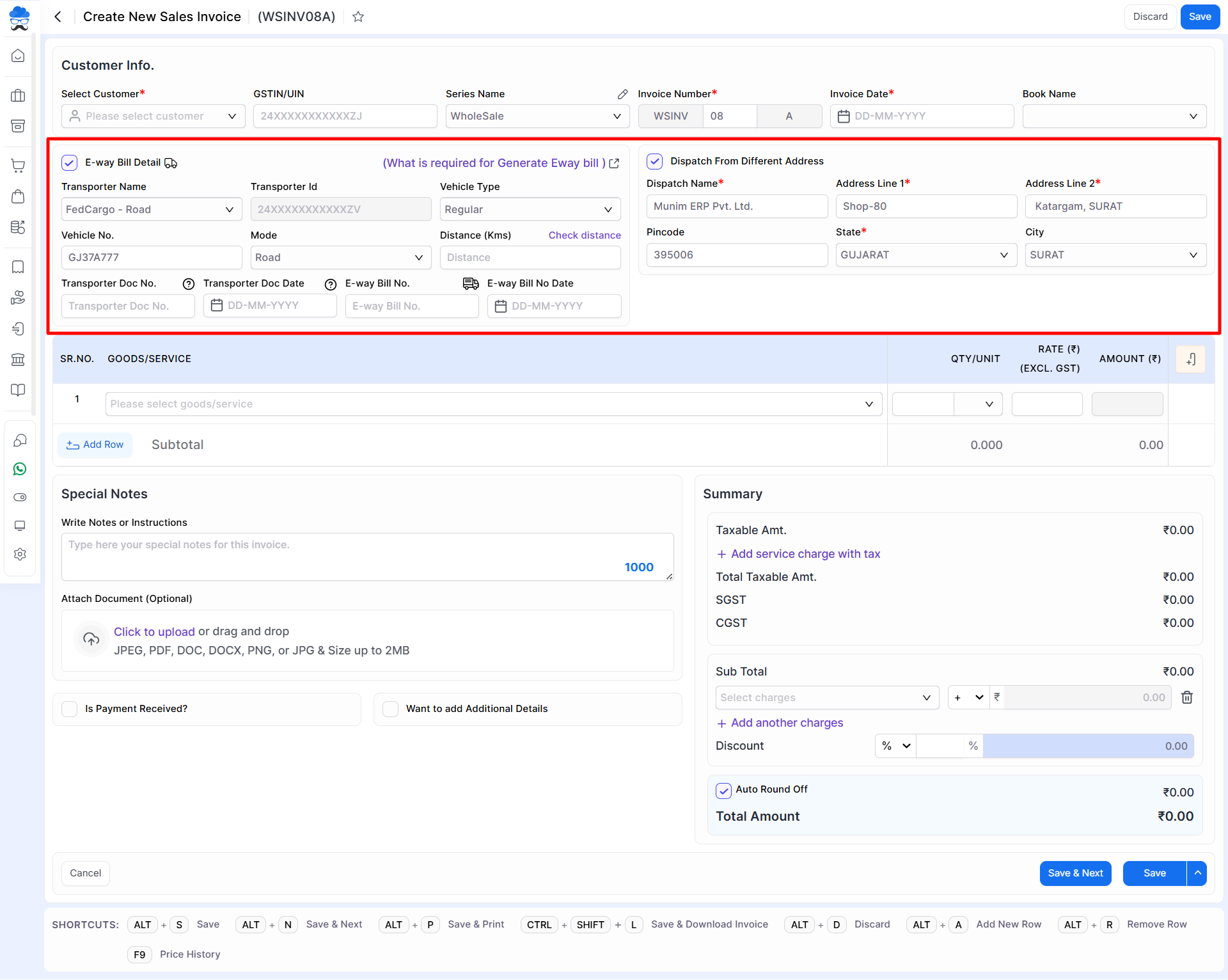
Task: Open Transporter Doc Date picker field
Action: point(270,306)
